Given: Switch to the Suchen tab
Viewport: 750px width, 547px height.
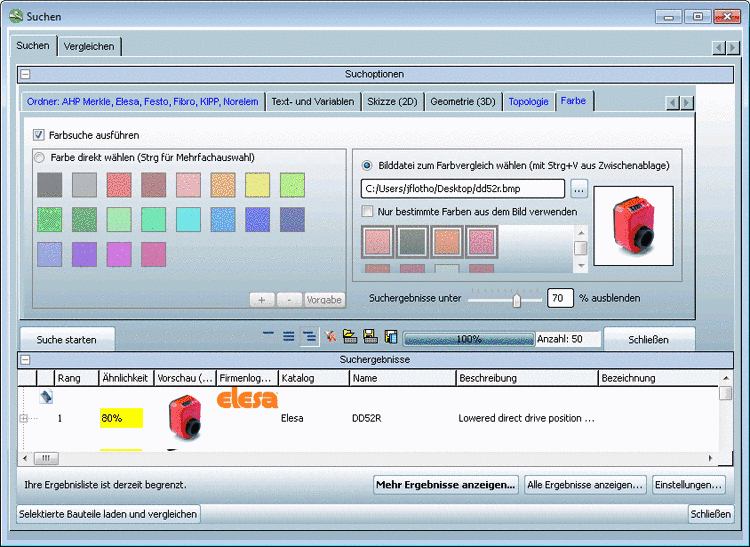Looking at the screenshot, I should (x=33, y=45).
